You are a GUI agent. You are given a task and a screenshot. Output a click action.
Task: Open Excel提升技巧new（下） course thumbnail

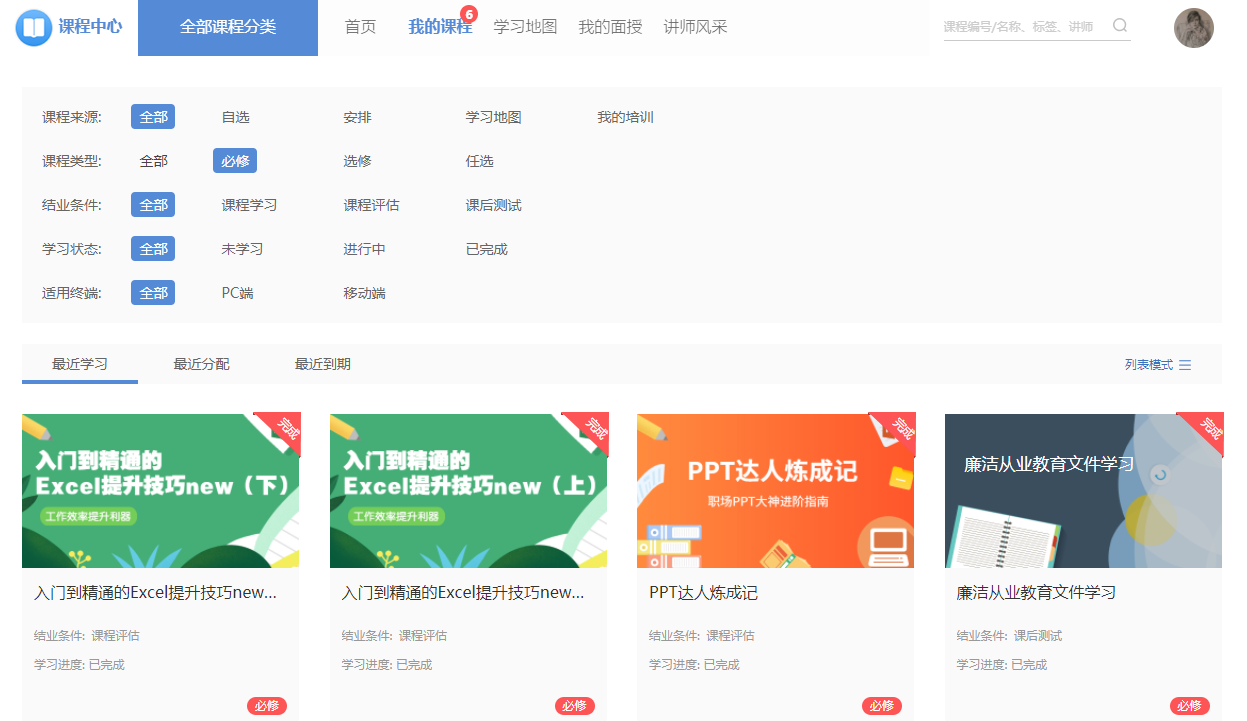click(160, 491)
